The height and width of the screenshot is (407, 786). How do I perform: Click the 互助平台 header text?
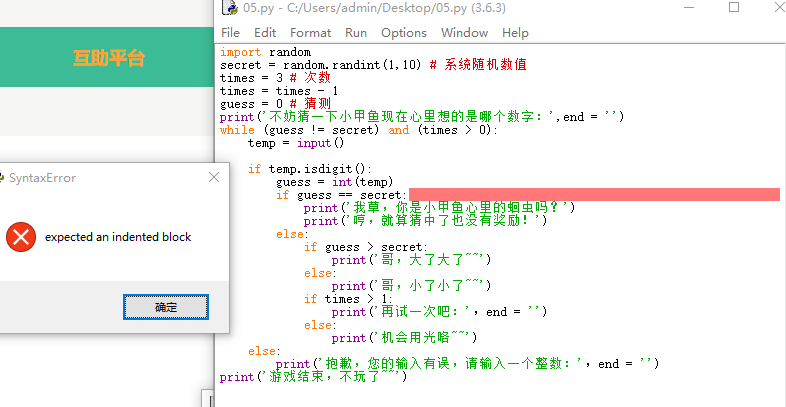(108, 57)
